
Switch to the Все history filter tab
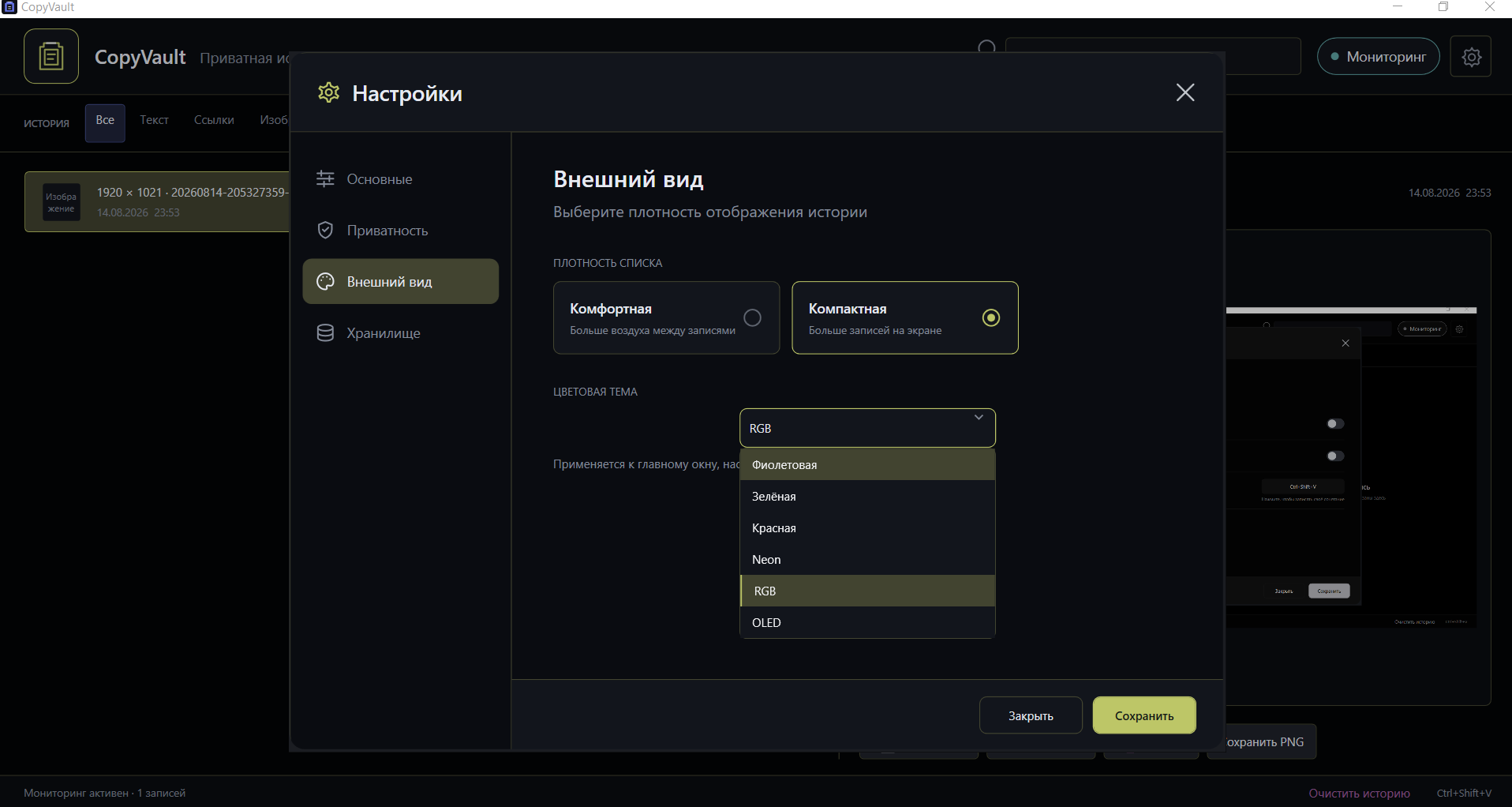pyautogui.click(x=105, y=122)
